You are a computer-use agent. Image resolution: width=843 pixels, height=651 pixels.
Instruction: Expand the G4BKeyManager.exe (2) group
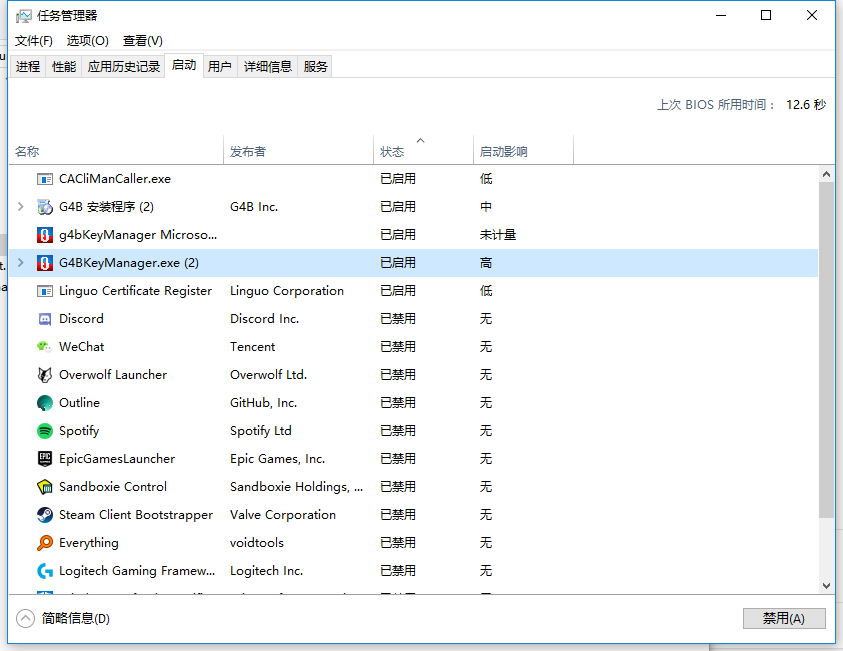click(20, 262)
